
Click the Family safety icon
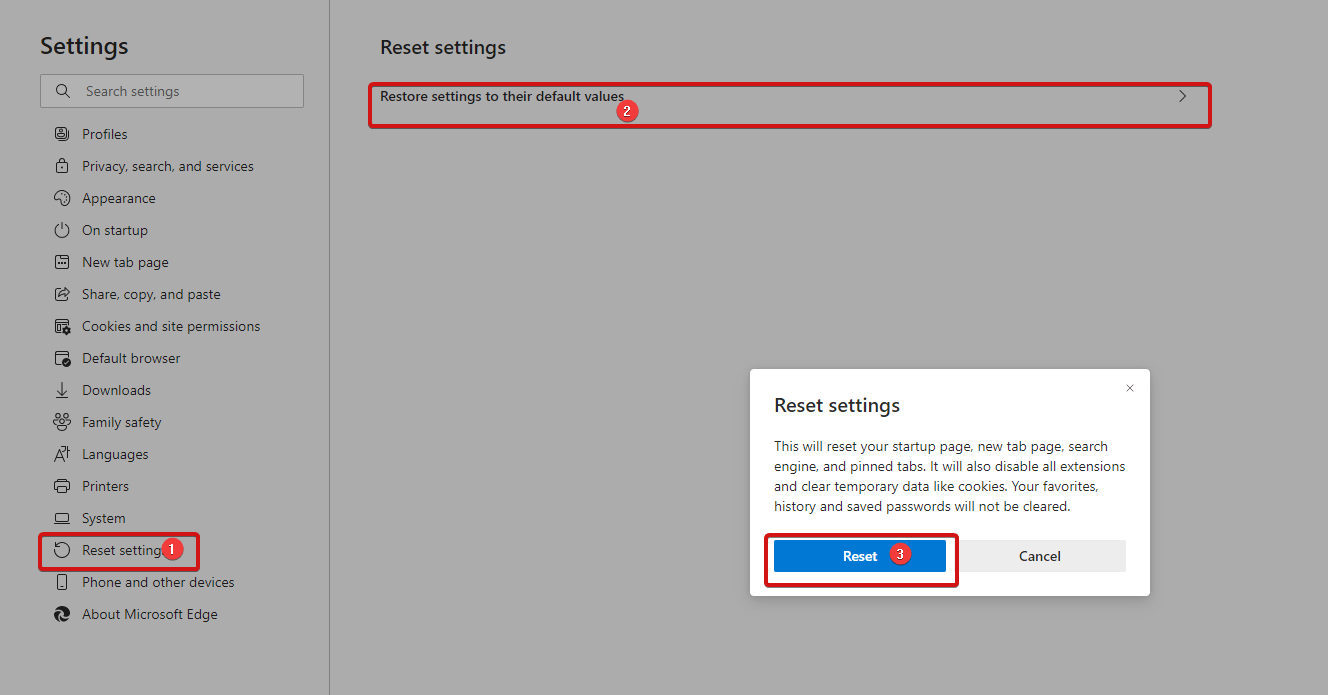[x=62, y=421]
